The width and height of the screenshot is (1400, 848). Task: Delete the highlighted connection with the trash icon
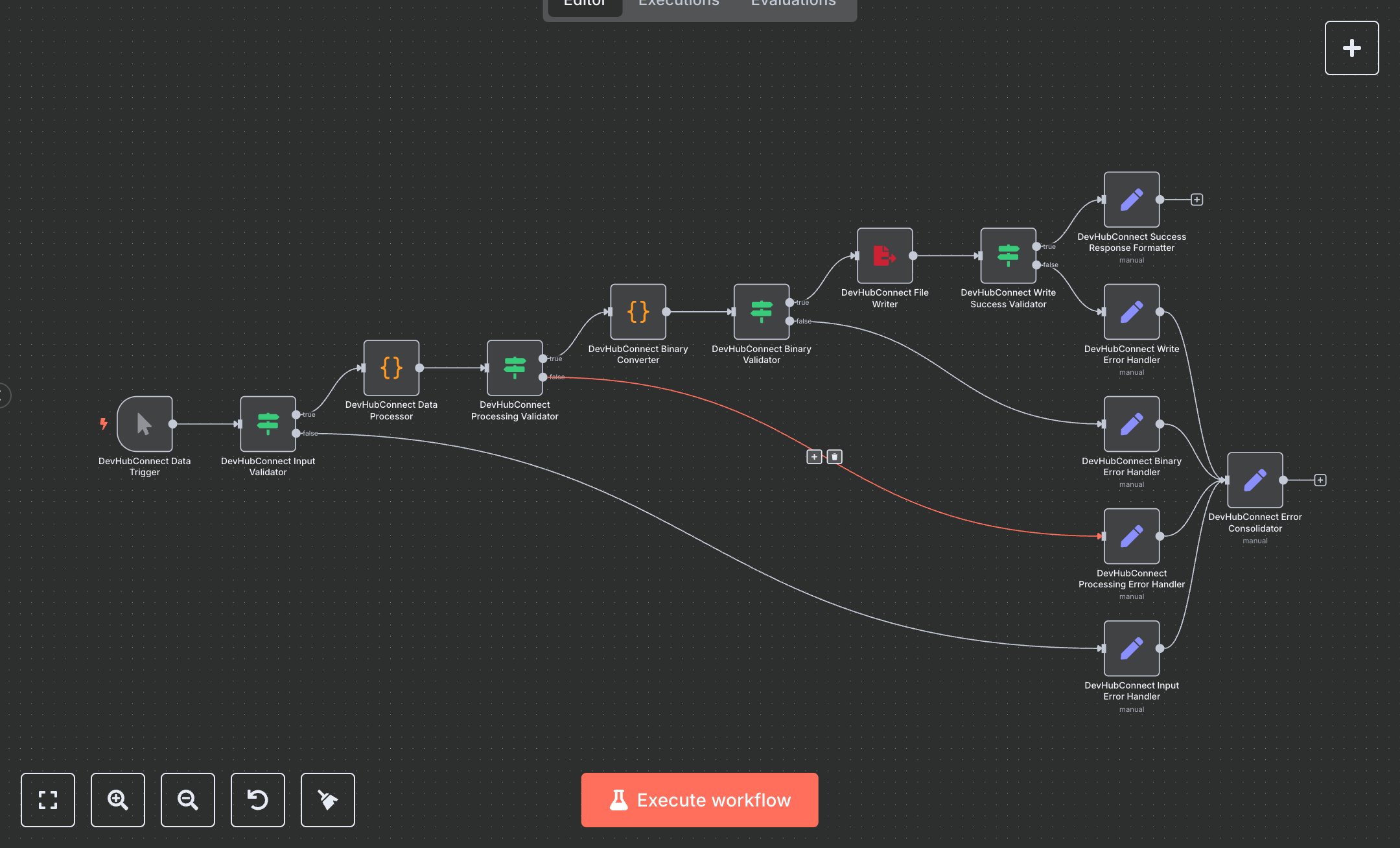click(835, 456)
